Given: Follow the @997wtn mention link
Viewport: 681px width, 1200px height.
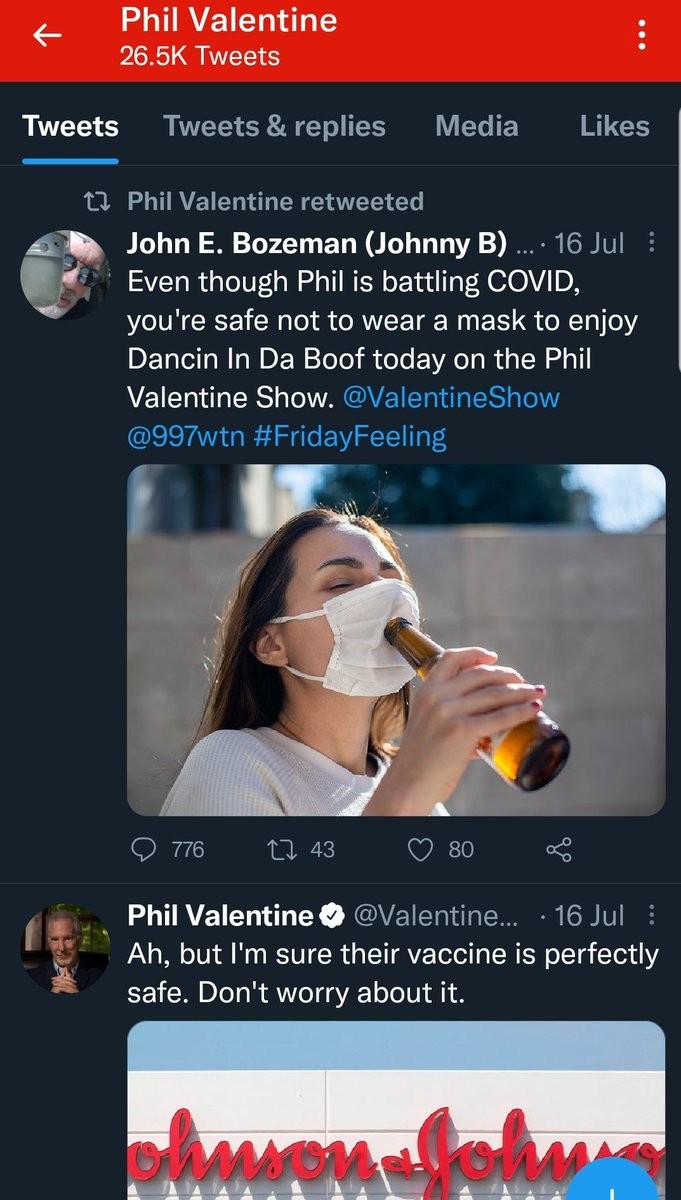Looking at the screenshot, I should (x=186, y=436).
